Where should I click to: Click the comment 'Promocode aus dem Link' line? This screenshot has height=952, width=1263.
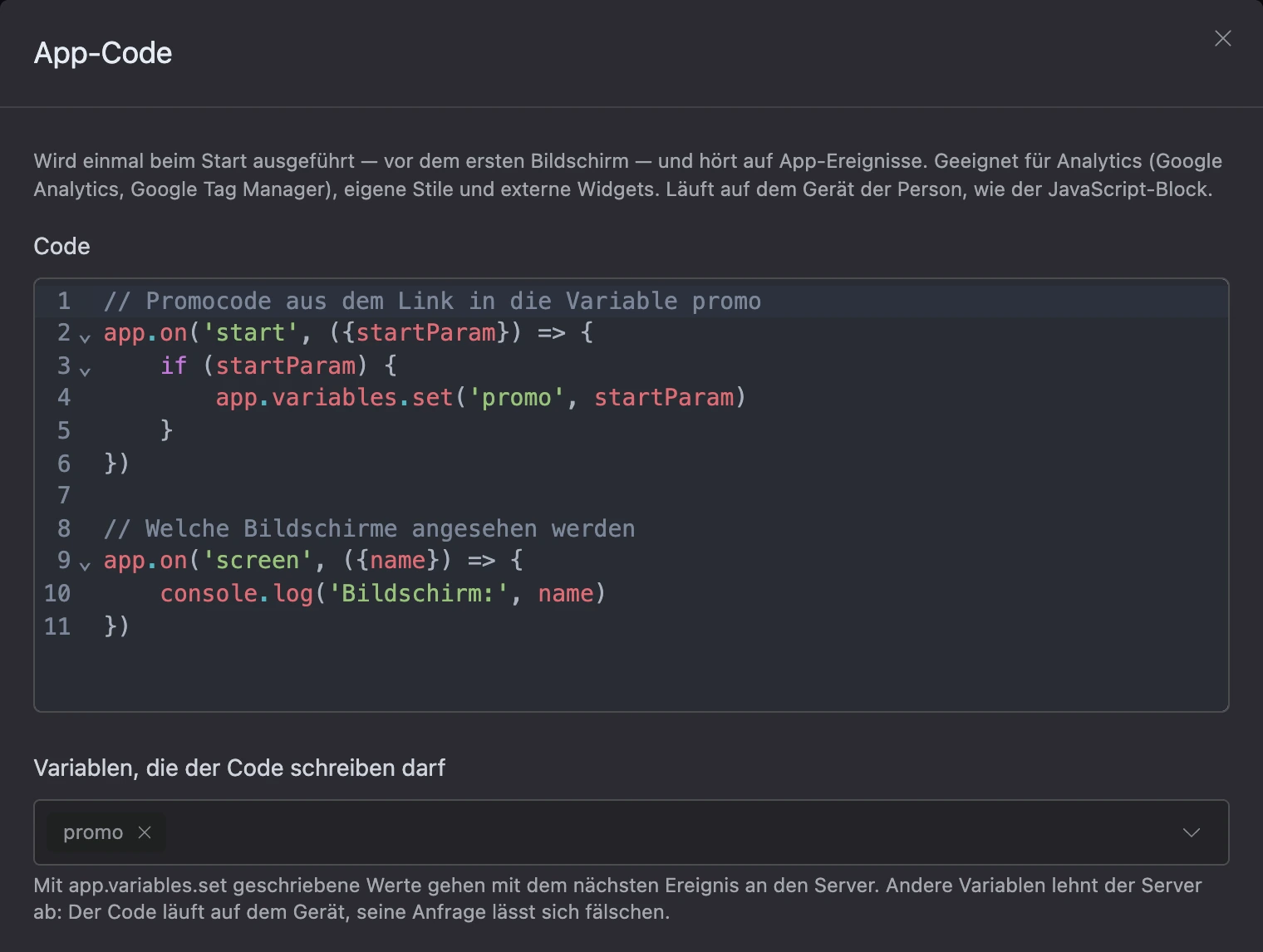tap(432, 301)
